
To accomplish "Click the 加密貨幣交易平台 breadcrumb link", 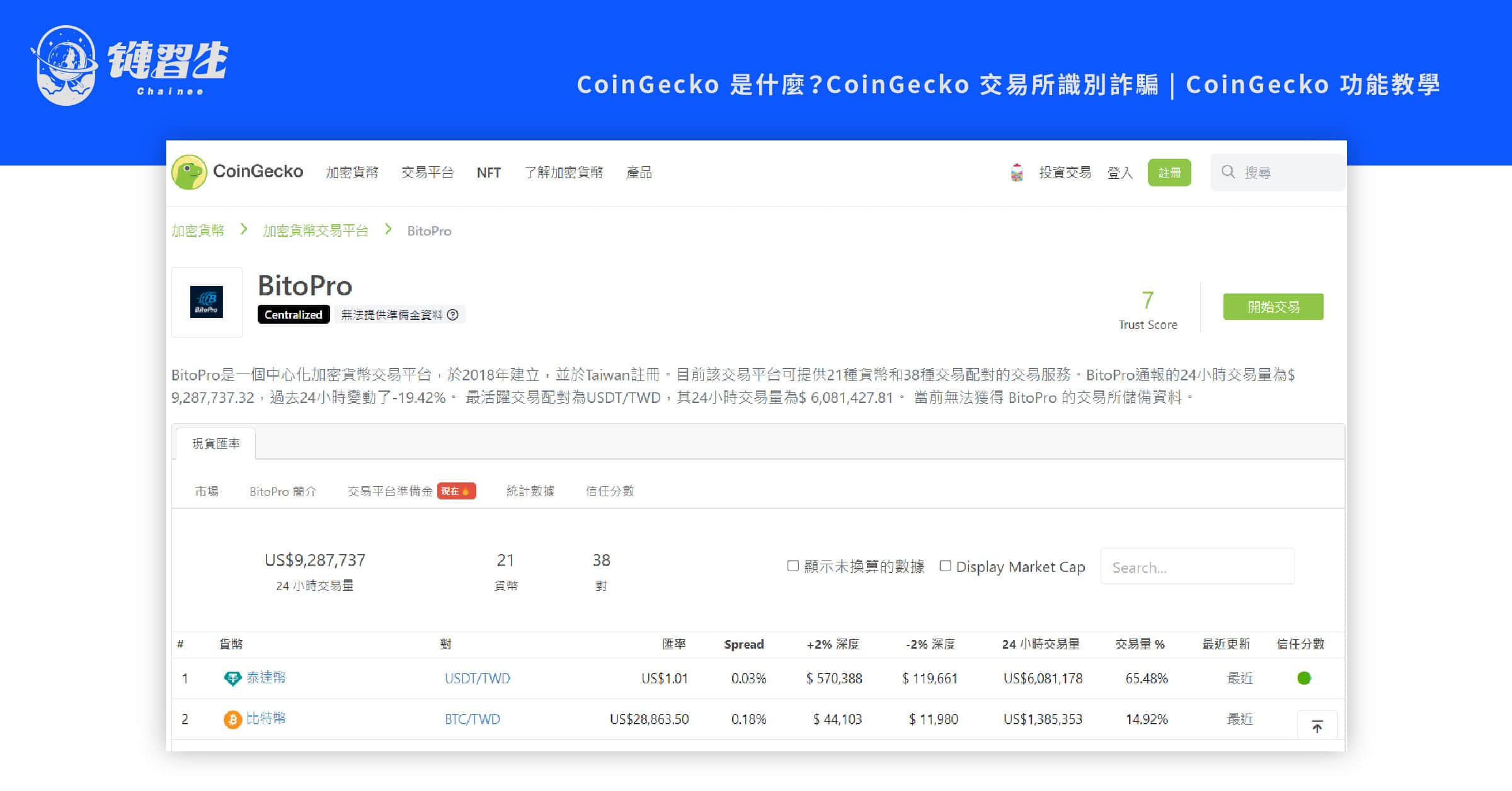I will tap(316, 230).
